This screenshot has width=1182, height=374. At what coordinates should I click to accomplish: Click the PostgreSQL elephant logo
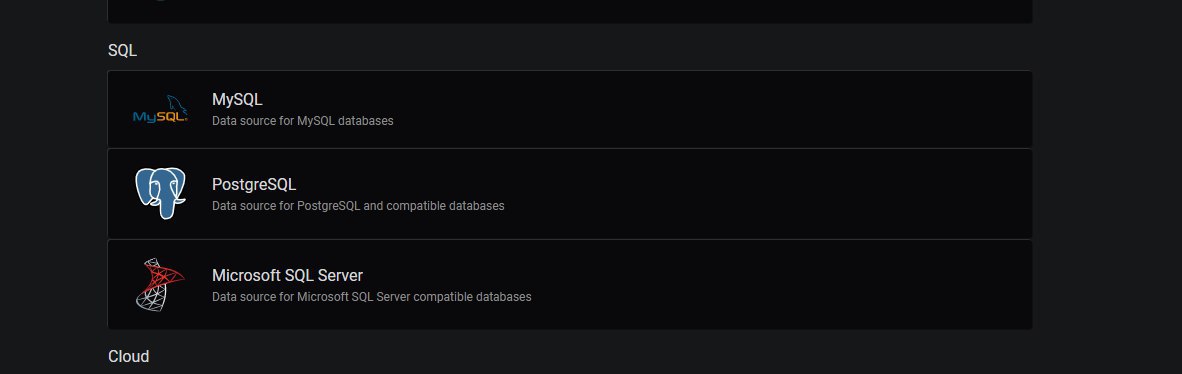pyautogui.click(x=160, y=193)
